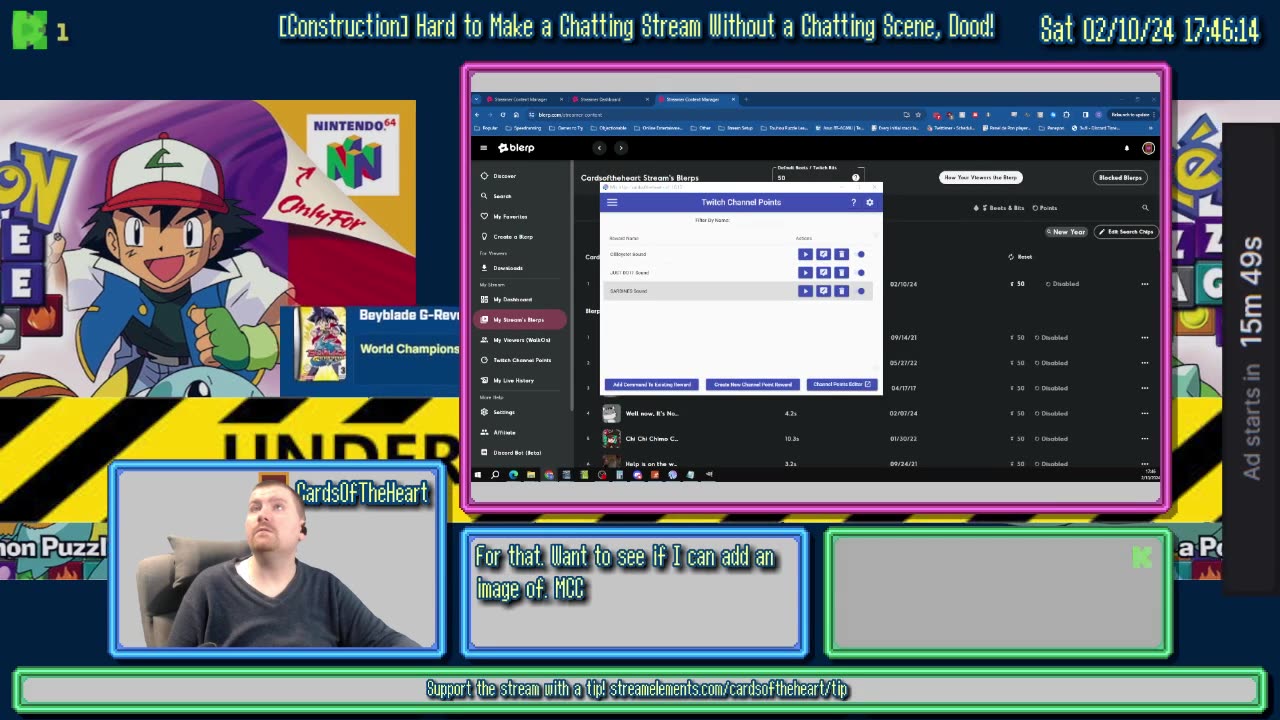Viewport: 1280px width, 720px height.
Task: Toggle the JUST DO IT Sound status dot
Action: click(x=861, y=272)
